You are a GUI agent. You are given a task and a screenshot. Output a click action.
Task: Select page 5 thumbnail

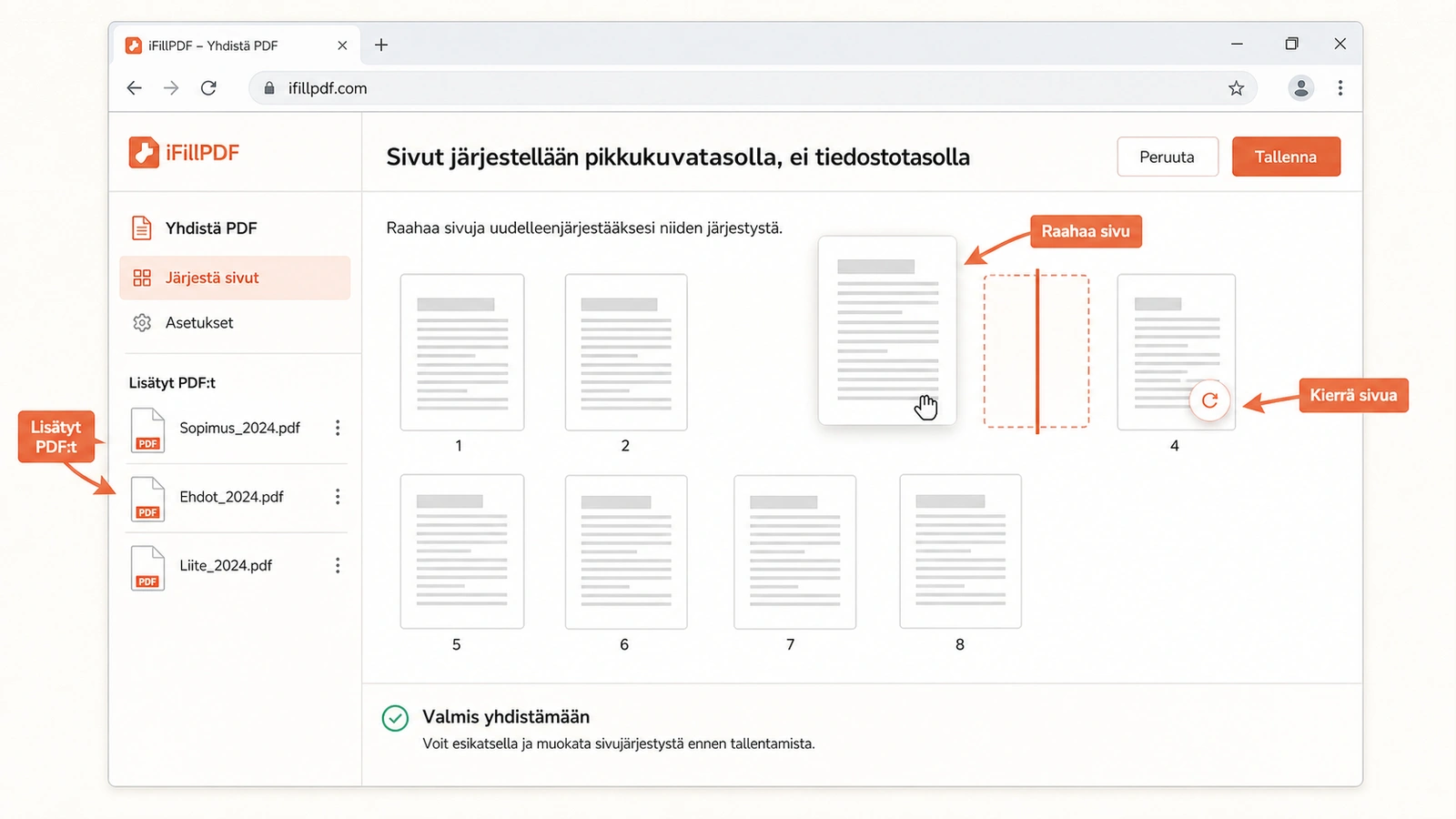coord(462,551)
